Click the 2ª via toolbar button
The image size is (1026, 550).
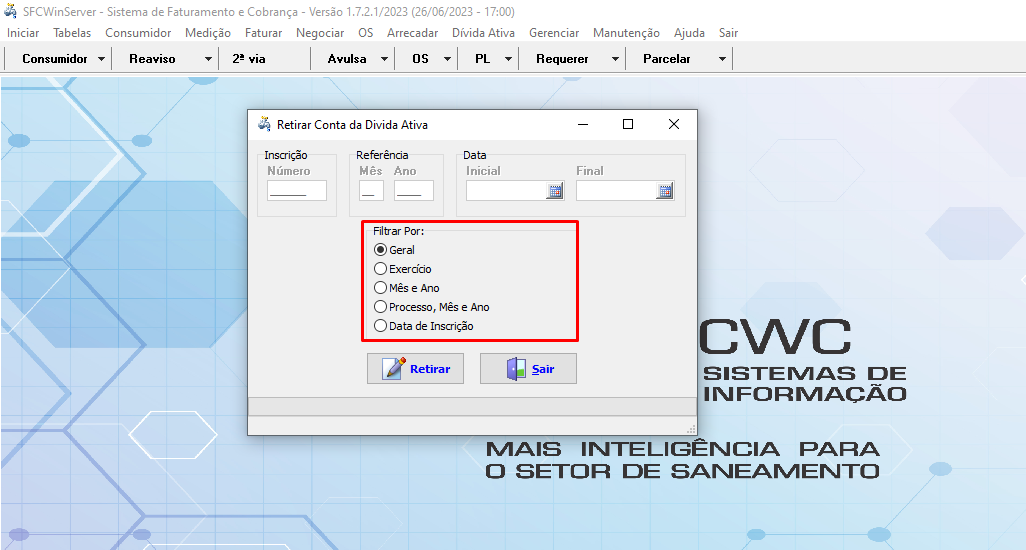[x=249, y=59]
